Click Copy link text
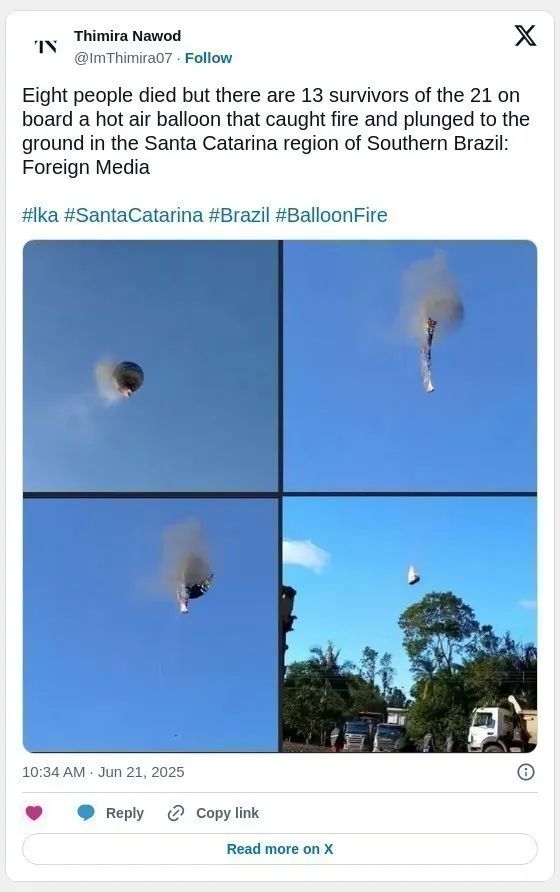Image resolution: width=560 pixels, height=892 pixels. click(x=227, y=813)
